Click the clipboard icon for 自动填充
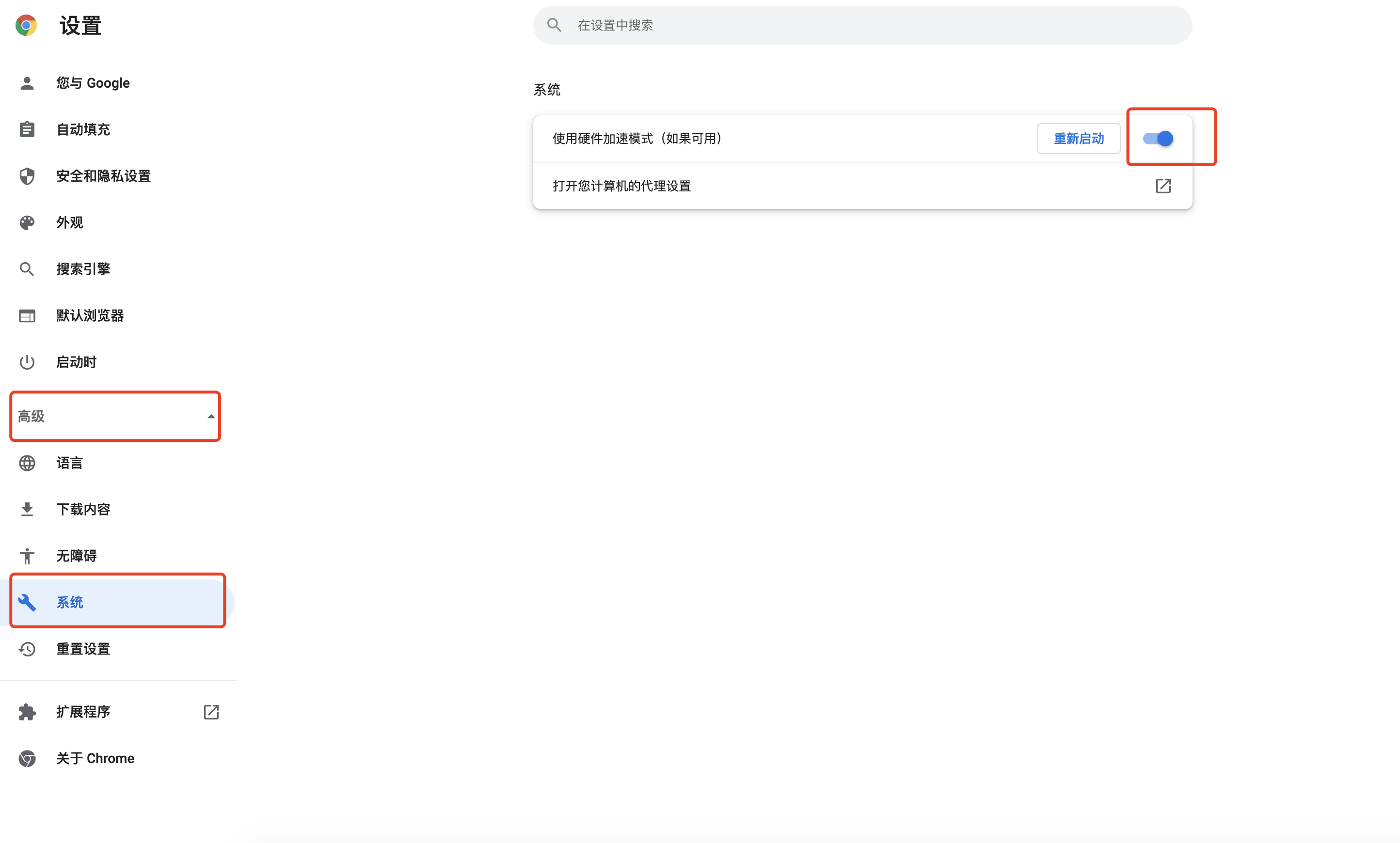 [27, 129]
